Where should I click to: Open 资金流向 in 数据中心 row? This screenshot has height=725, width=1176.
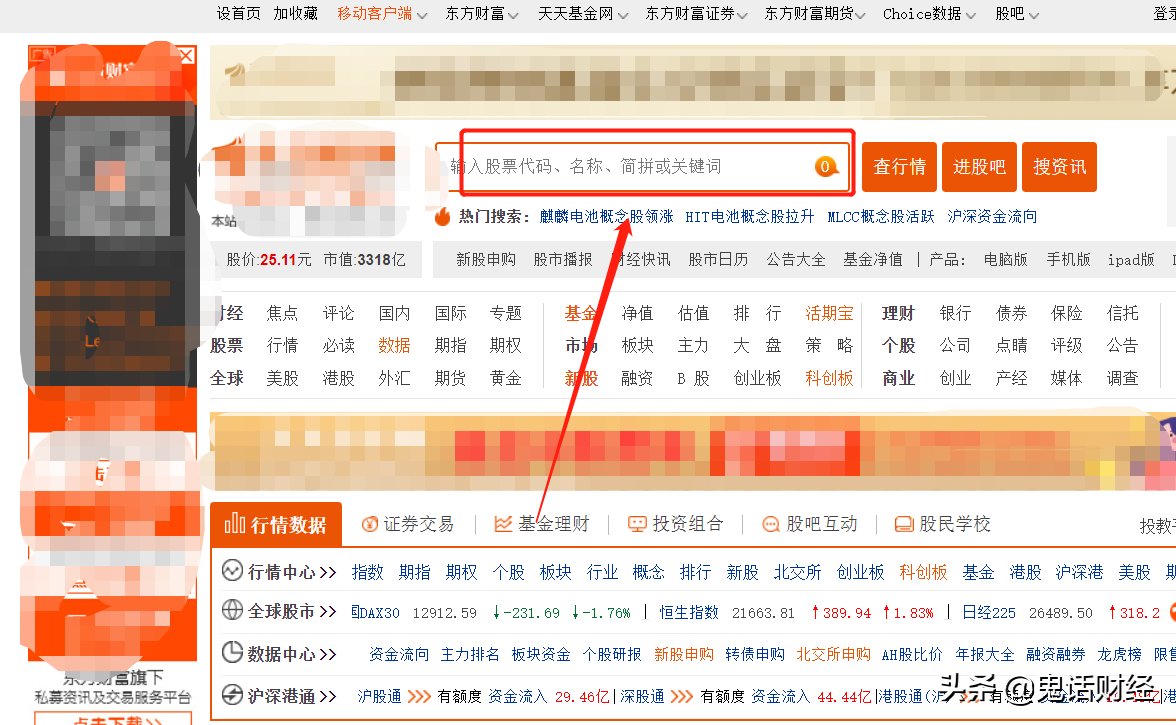399,655
